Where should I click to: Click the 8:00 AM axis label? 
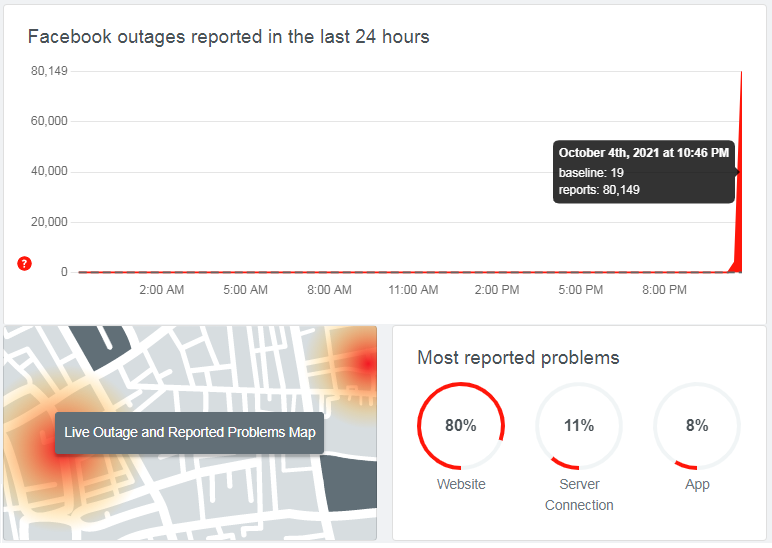click(x=329, y=290)
